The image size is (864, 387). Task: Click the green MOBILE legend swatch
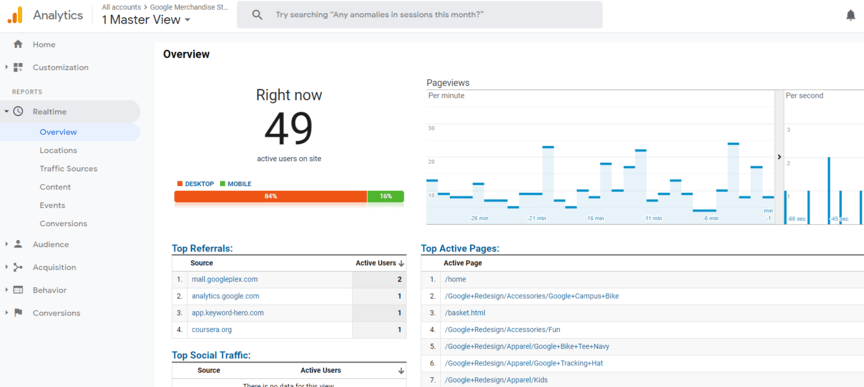223,184
